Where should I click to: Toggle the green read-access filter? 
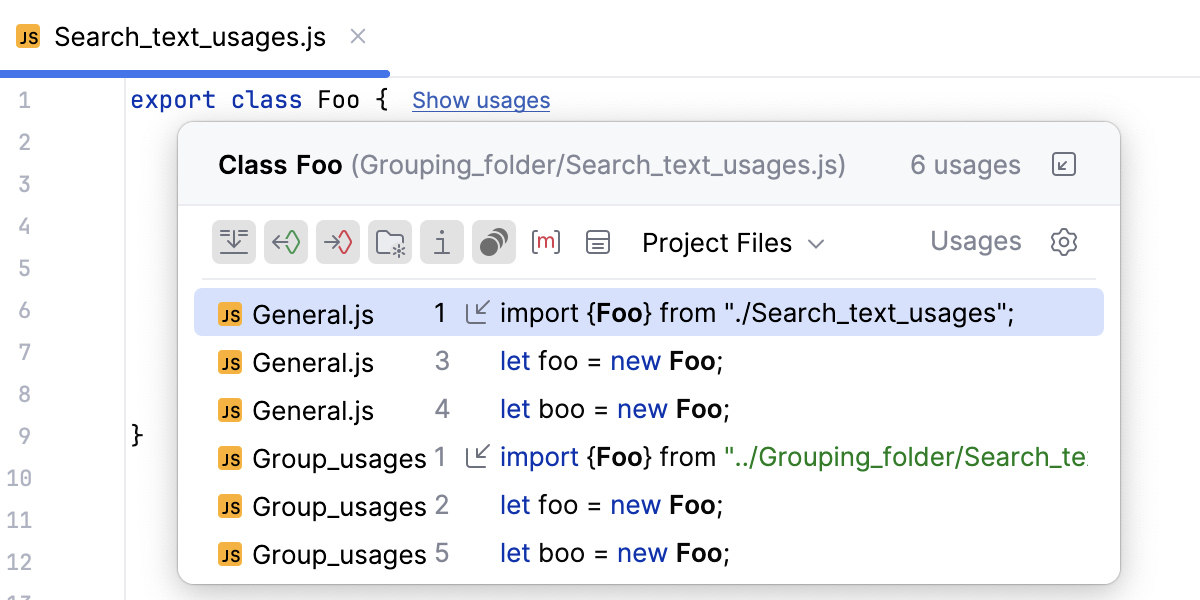tap(285, 242)
